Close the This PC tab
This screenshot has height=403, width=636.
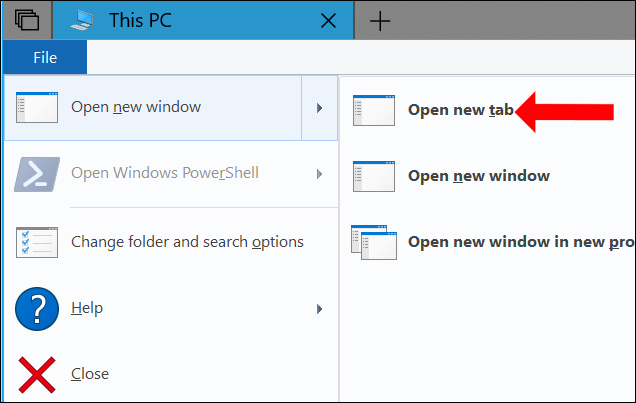[328, 20]
